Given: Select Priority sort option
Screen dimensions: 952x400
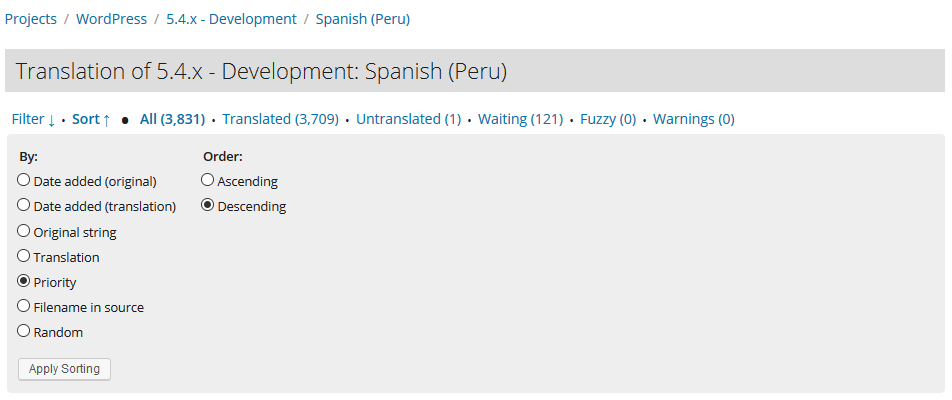Looking at the screenshot, I should tap(24, 282).
